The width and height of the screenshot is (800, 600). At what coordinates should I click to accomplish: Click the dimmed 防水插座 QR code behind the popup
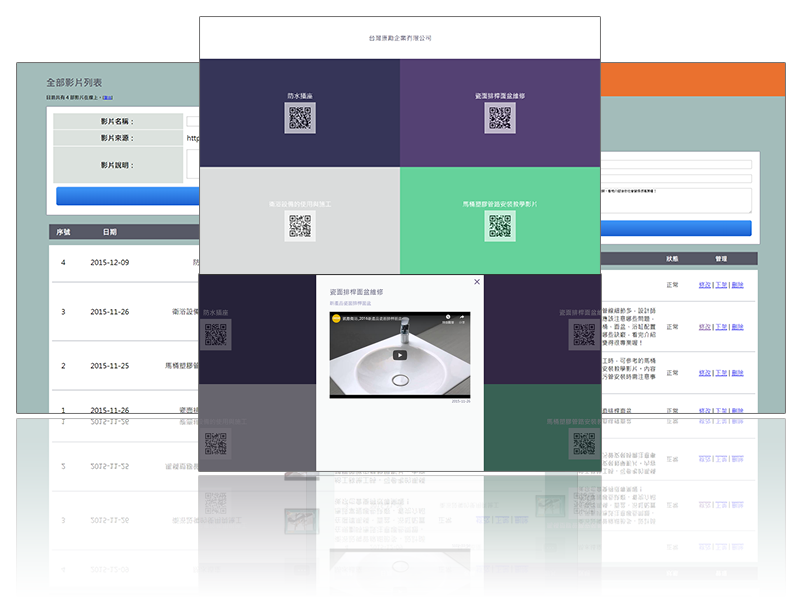[216, 335]
